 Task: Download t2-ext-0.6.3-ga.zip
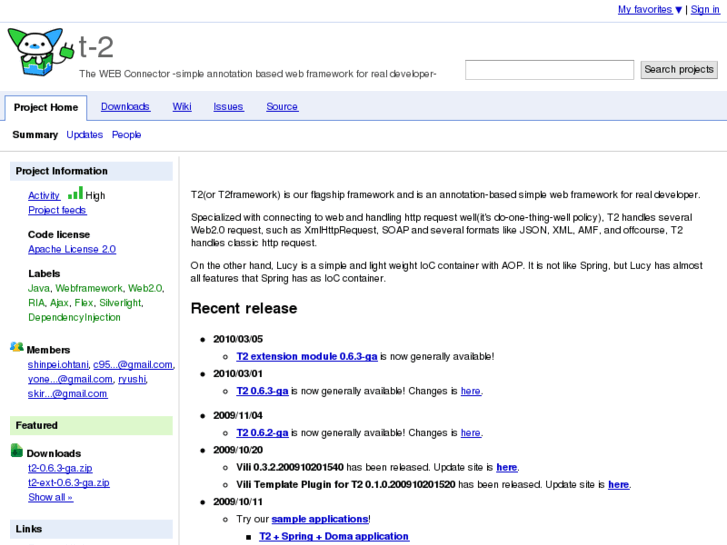pyautogui.click(x=69, y=482)
